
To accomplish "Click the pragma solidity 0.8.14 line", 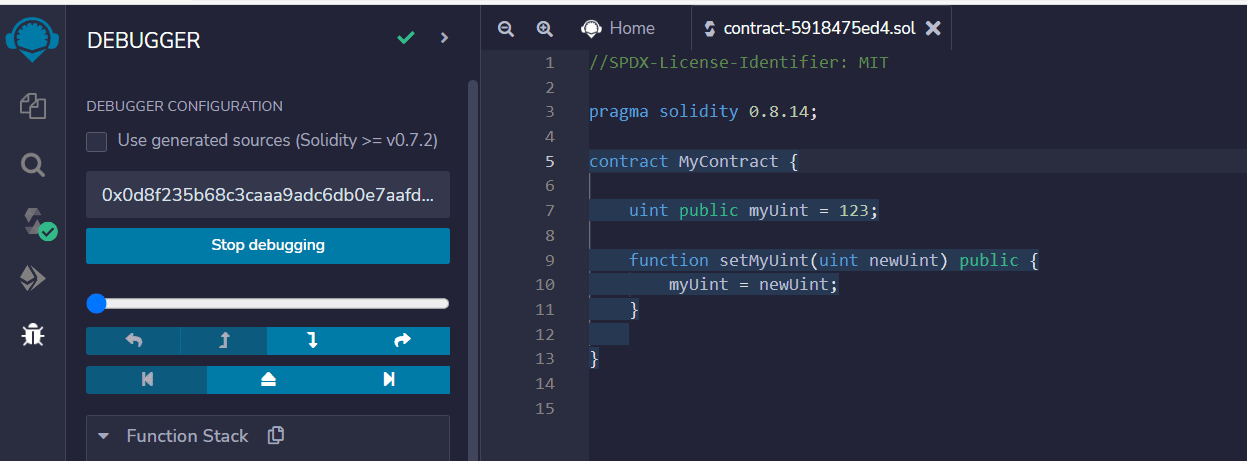I will [x=703, y=112].
